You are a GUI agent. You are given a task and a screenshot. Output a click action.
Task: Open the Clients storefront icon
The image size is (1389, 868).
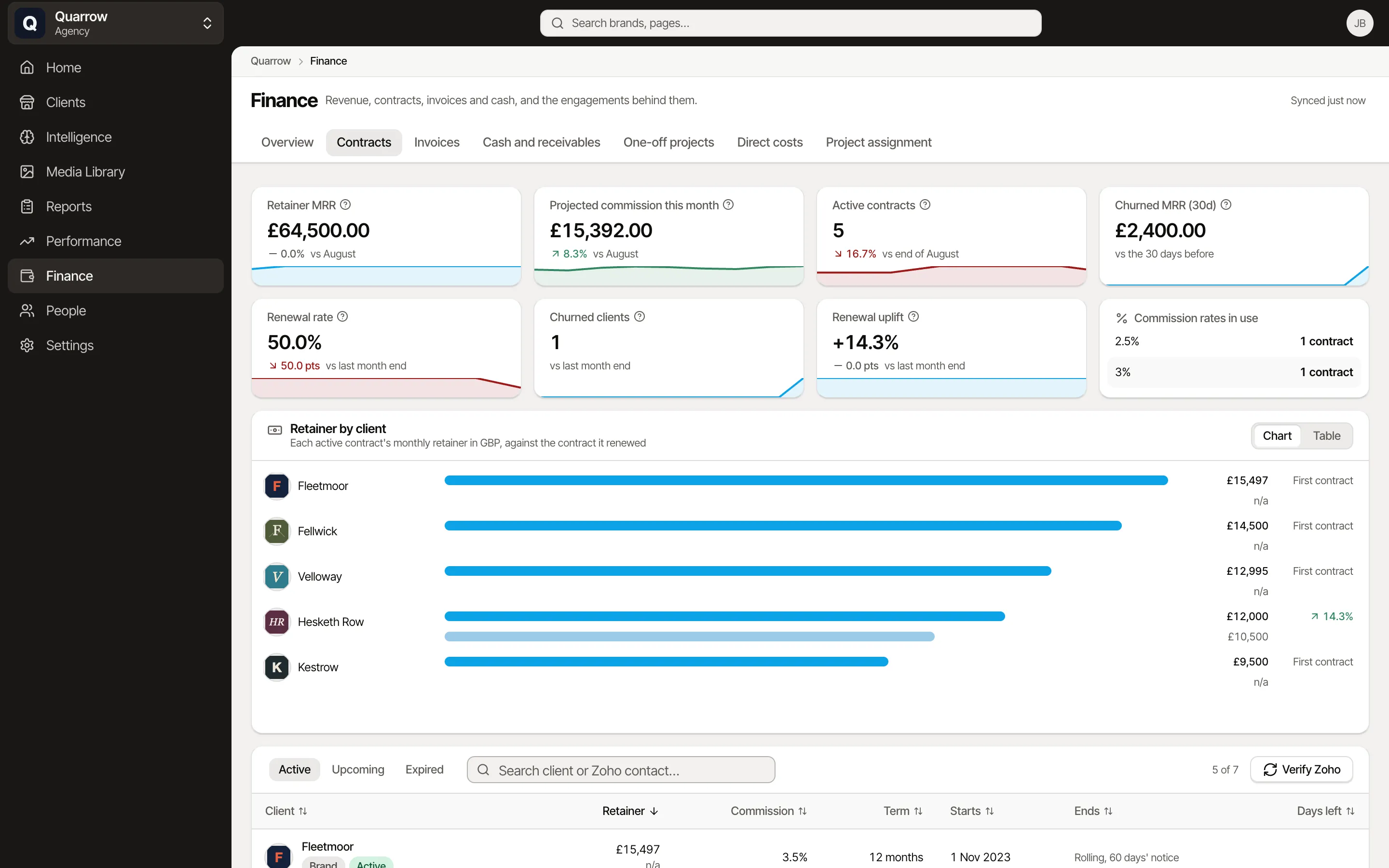(x=27, y=102)
